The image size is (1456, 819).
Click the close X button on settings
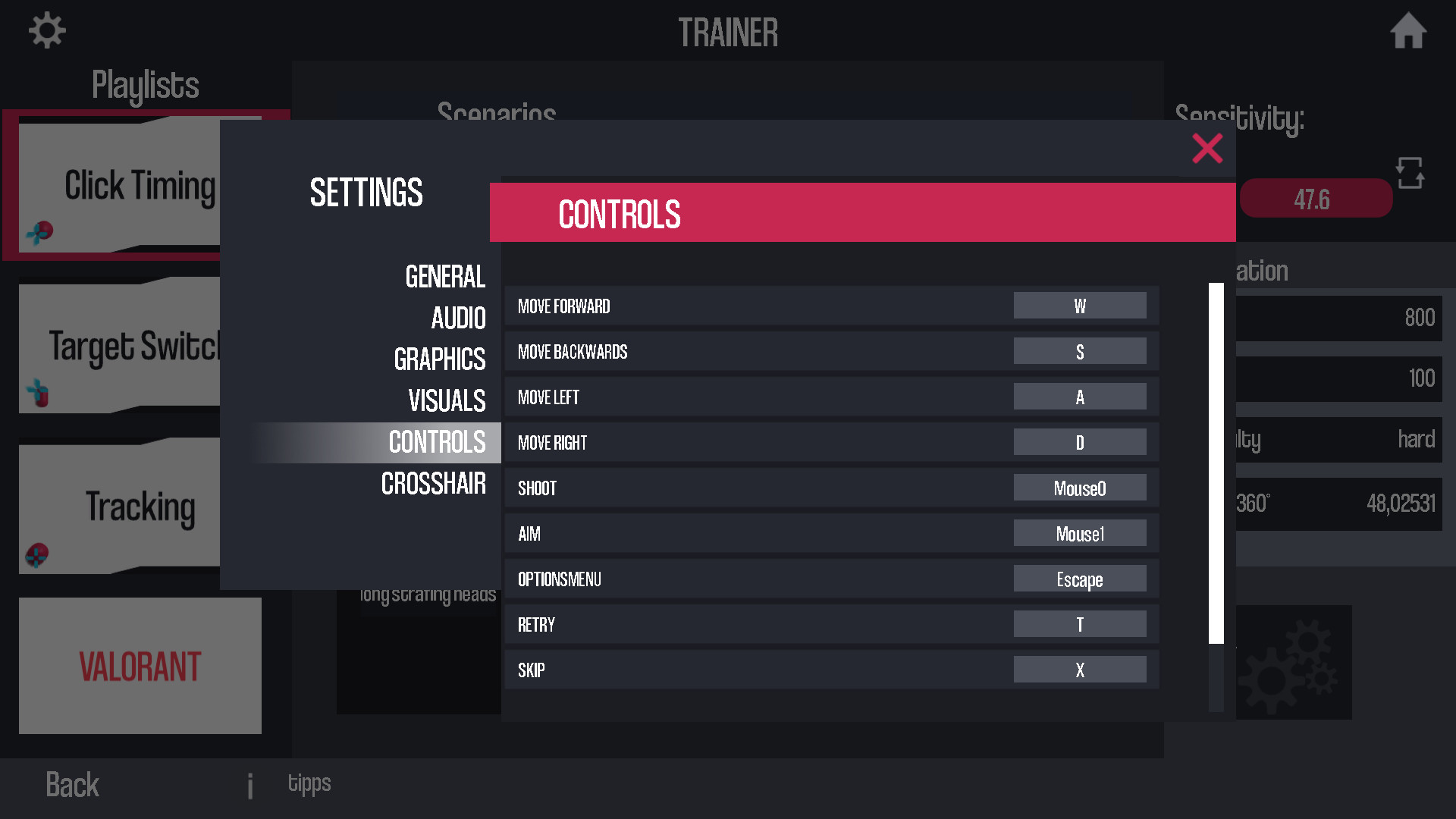point(1207,148)
